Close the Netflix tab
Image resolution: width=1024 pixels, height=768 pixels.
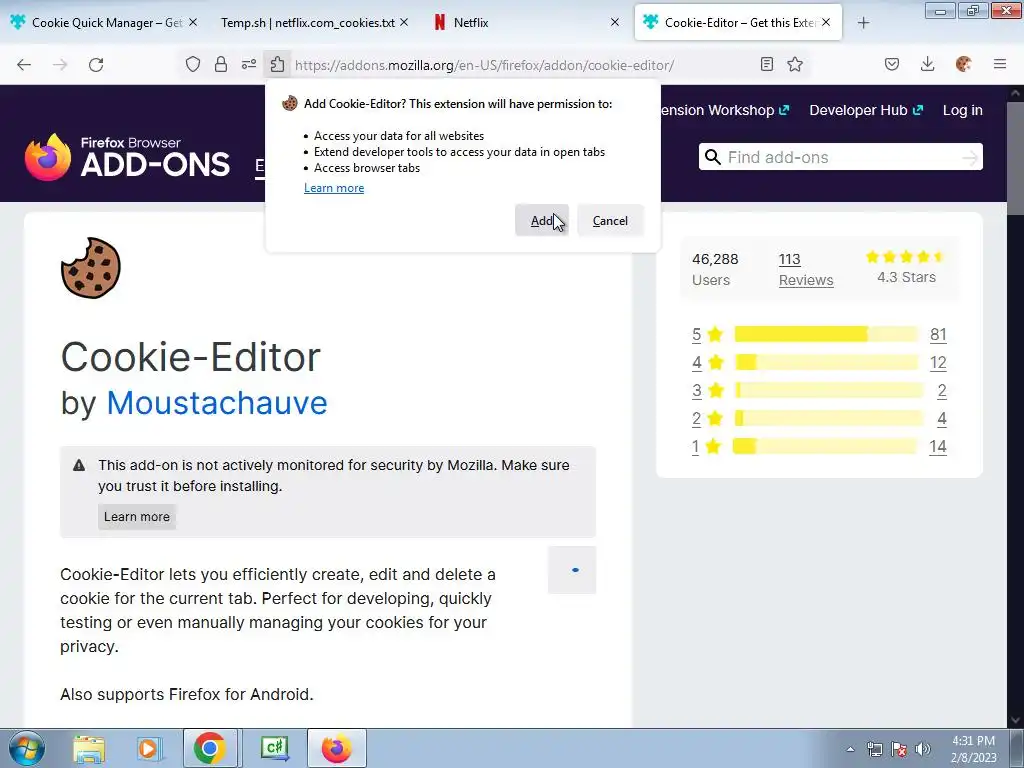coord(615,22)
